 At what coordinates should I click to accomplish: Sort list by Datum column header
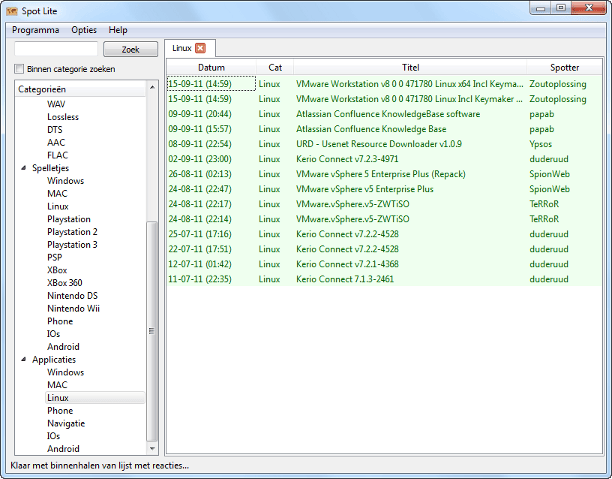[x=211, y=68]
